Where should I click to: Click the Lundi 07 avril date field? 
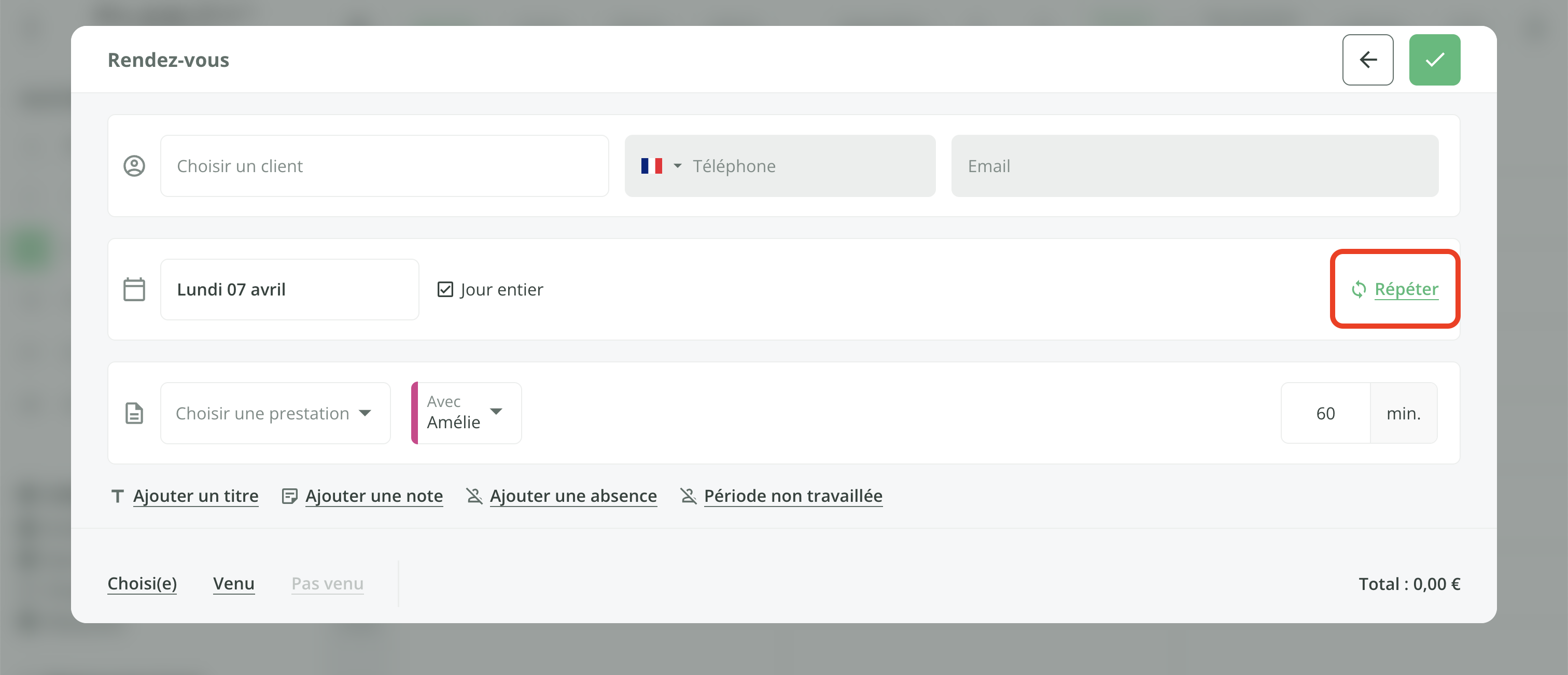(x=289, y=289)
